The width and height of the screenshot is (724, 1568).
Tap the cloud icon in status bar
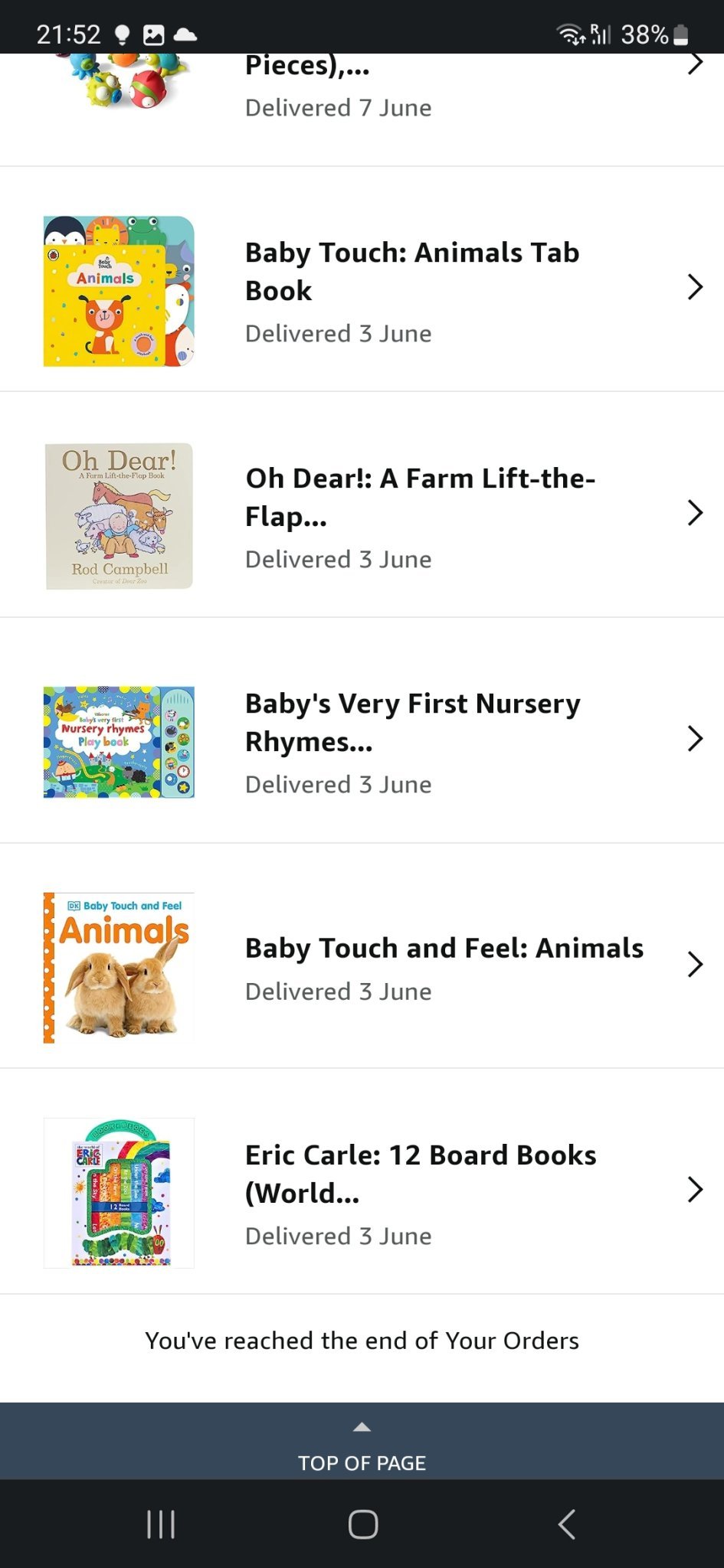pyautogui.click(x=185, y=34)
